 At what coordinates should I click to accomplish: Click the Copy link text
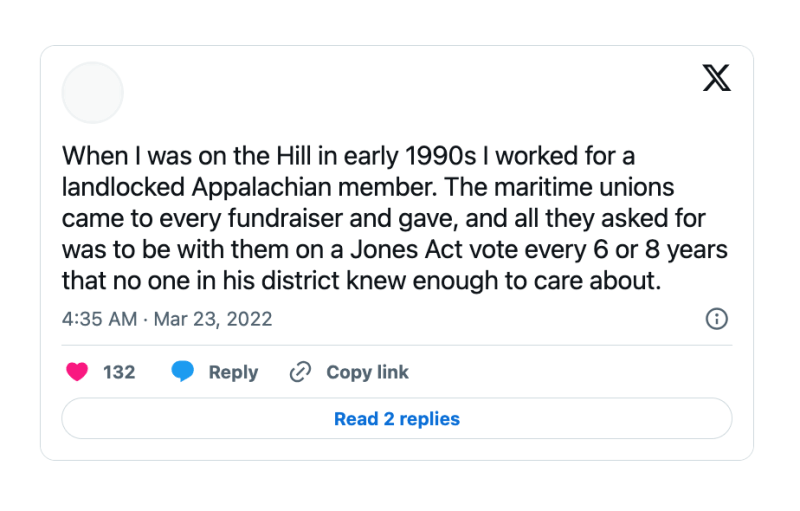tap(367, 372)
